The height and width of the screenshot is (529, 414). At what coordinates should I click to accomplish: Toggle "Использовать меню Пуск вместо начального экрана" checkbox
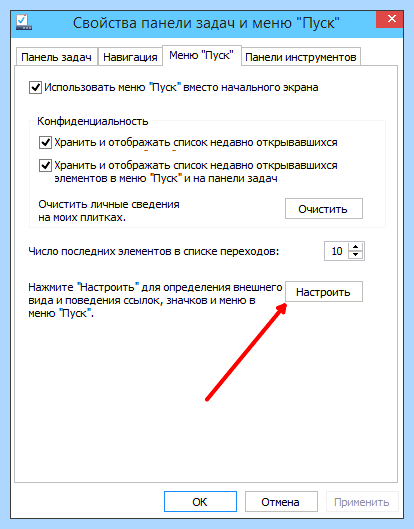click(x=35, y=87)
